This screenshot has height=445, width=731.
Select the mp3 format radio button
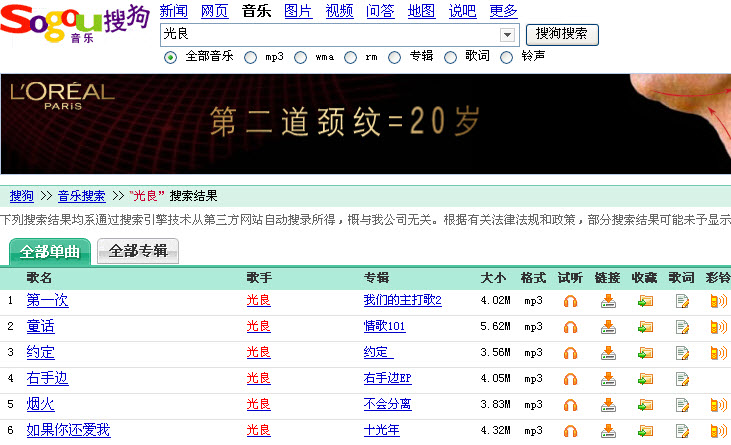pos(250,57)
